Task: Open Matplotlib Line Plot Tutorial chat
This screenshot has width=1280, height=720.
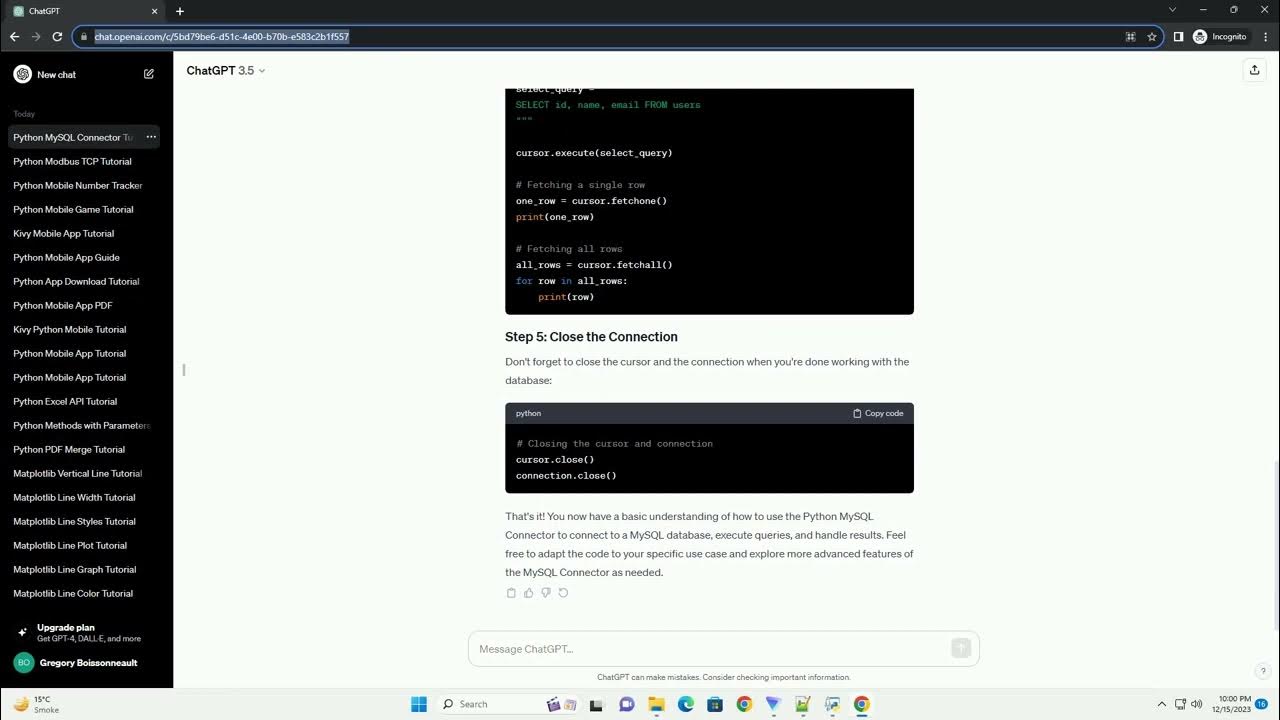Action: [84, 545]
